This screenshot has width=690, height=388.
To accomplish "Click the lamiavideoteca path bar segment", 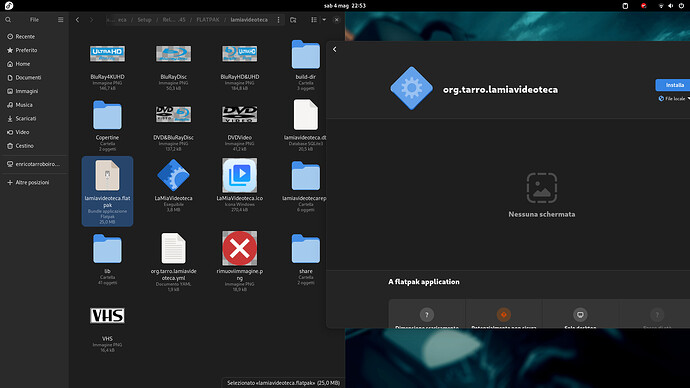I will point(249,20).
